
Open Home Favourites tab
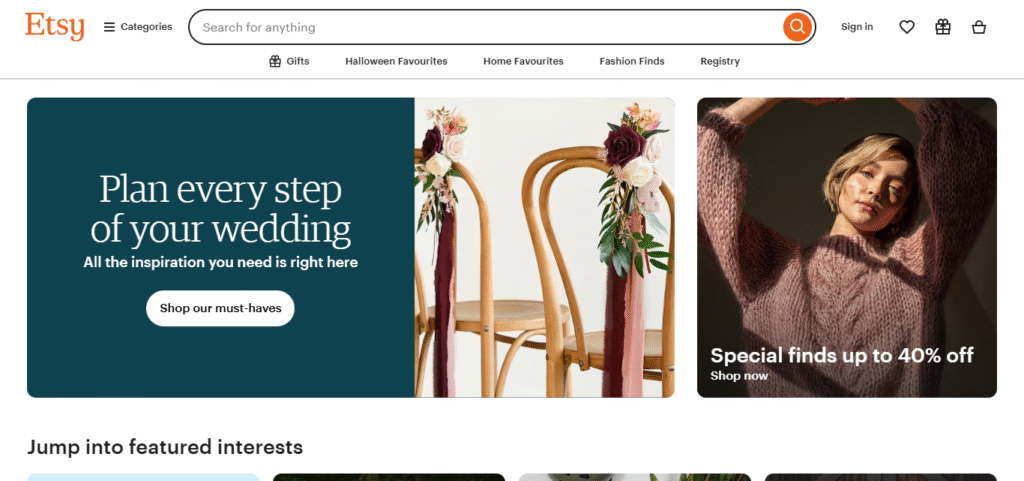pos(523,61)
